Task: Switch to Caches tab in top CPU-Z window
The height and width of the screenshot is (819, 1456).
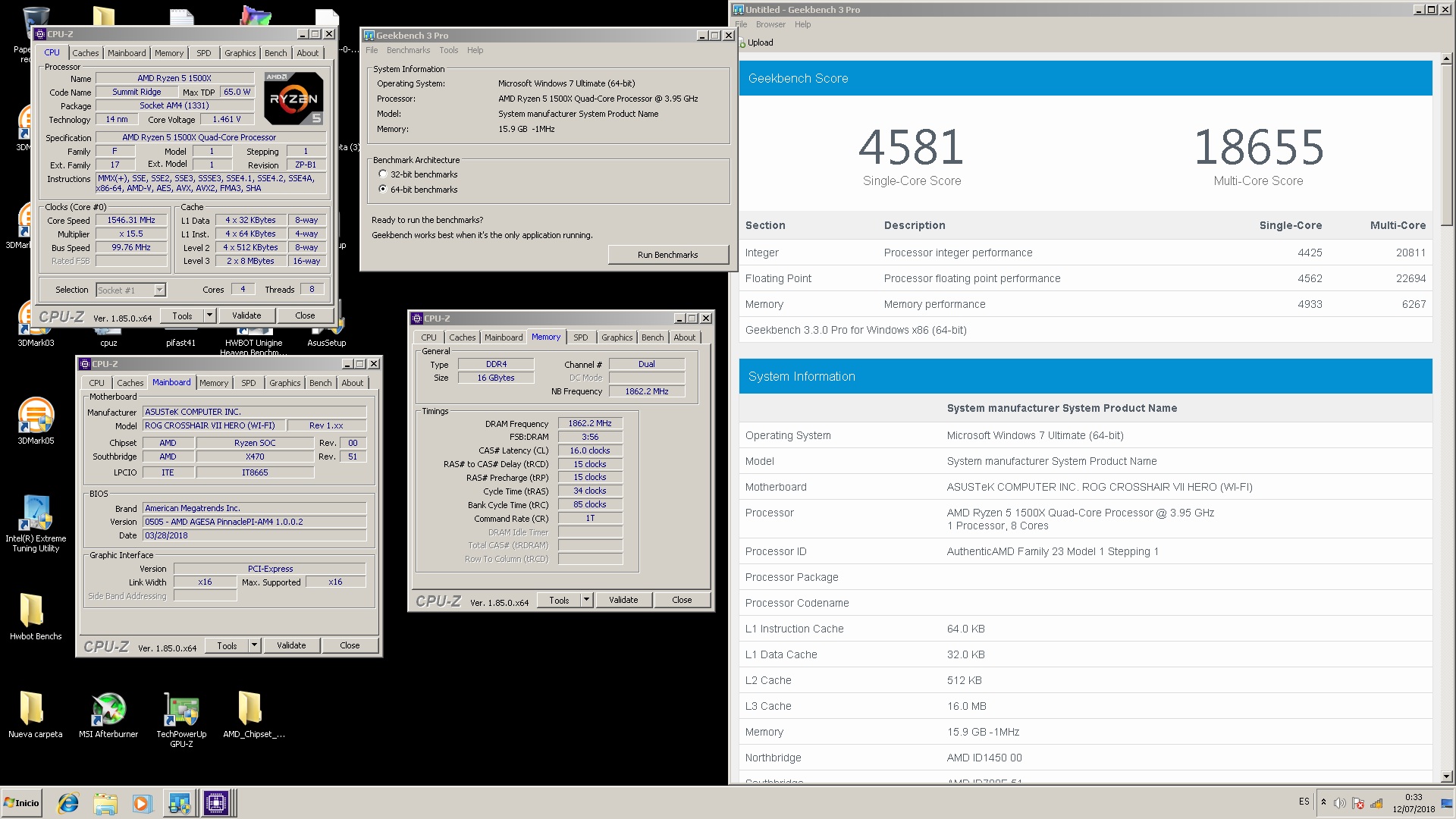Action: point(86,53)
